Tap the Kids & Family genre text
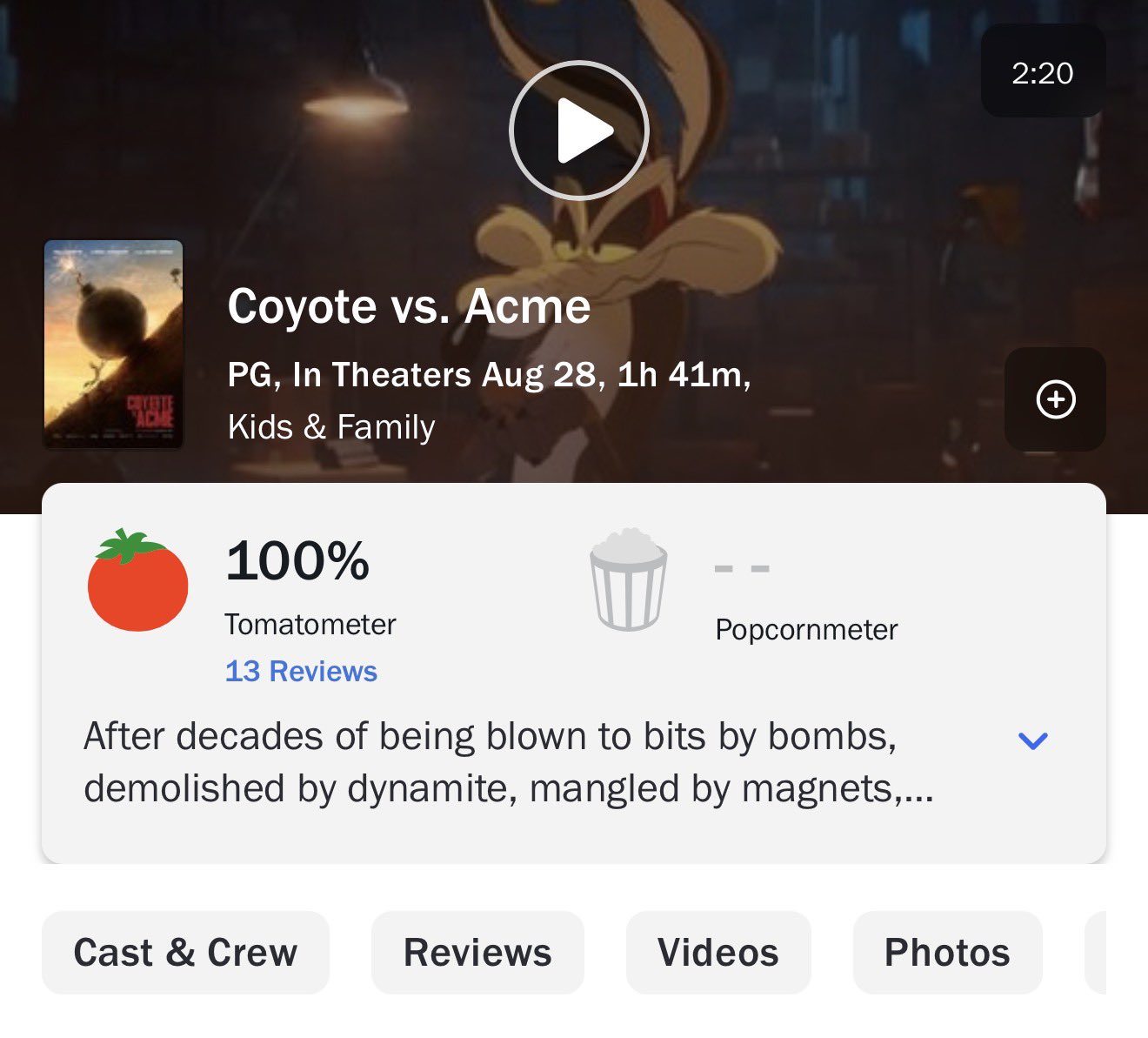 (331, 427)
